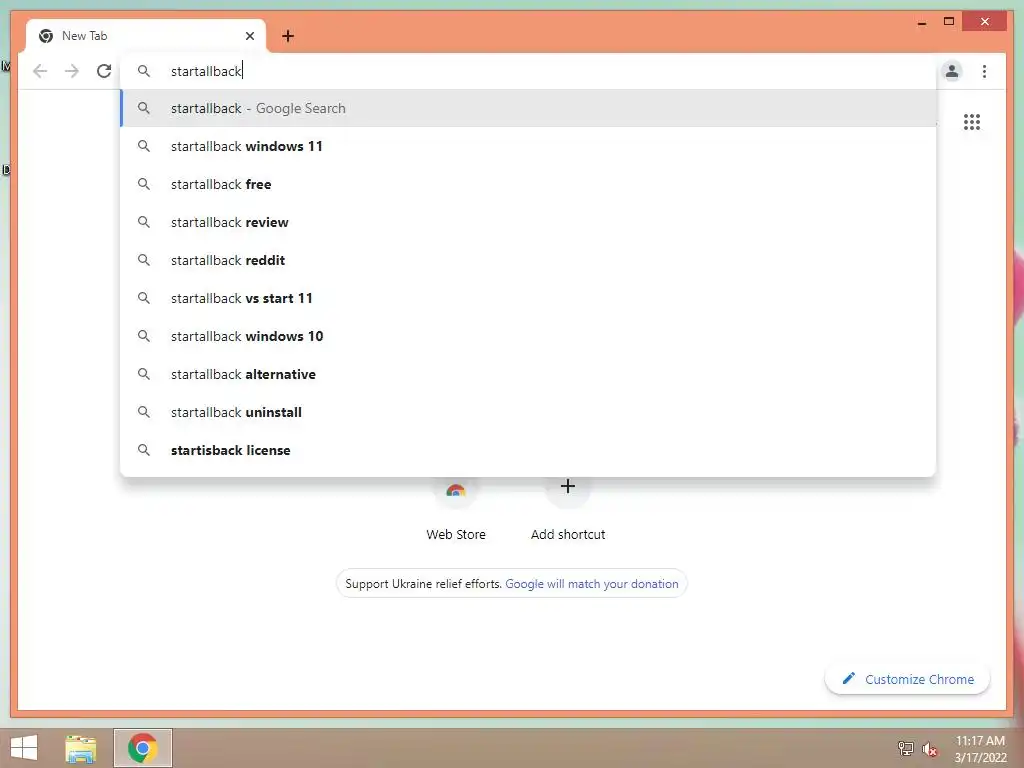Choose suggestion startallback uninstall

(x=528, y=412)
